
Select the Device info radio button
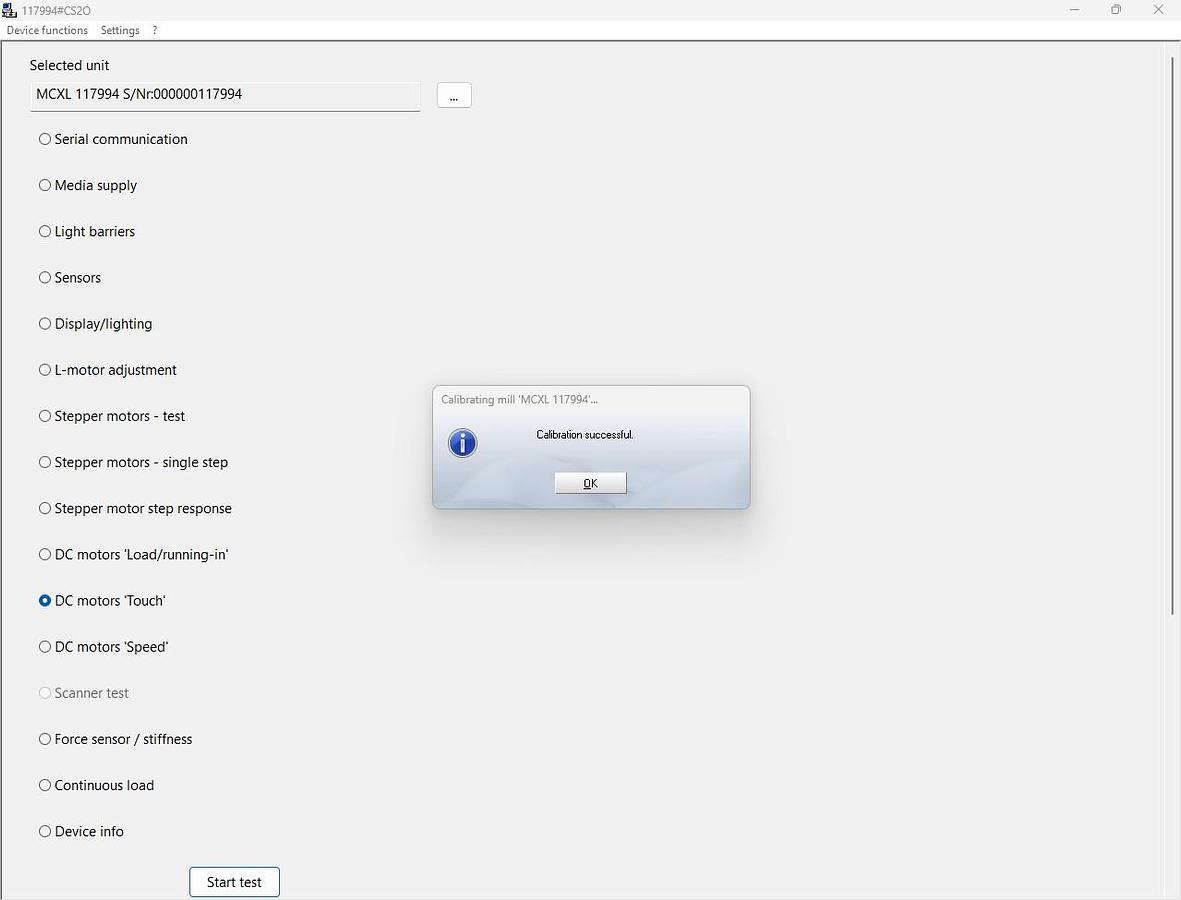point(45,831)
